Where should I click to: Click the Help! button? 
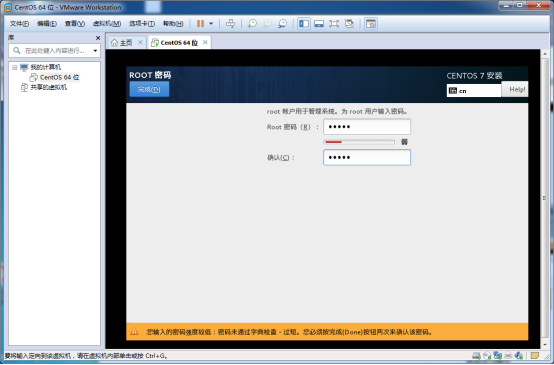pyautogui.click(x=515, y=89)
